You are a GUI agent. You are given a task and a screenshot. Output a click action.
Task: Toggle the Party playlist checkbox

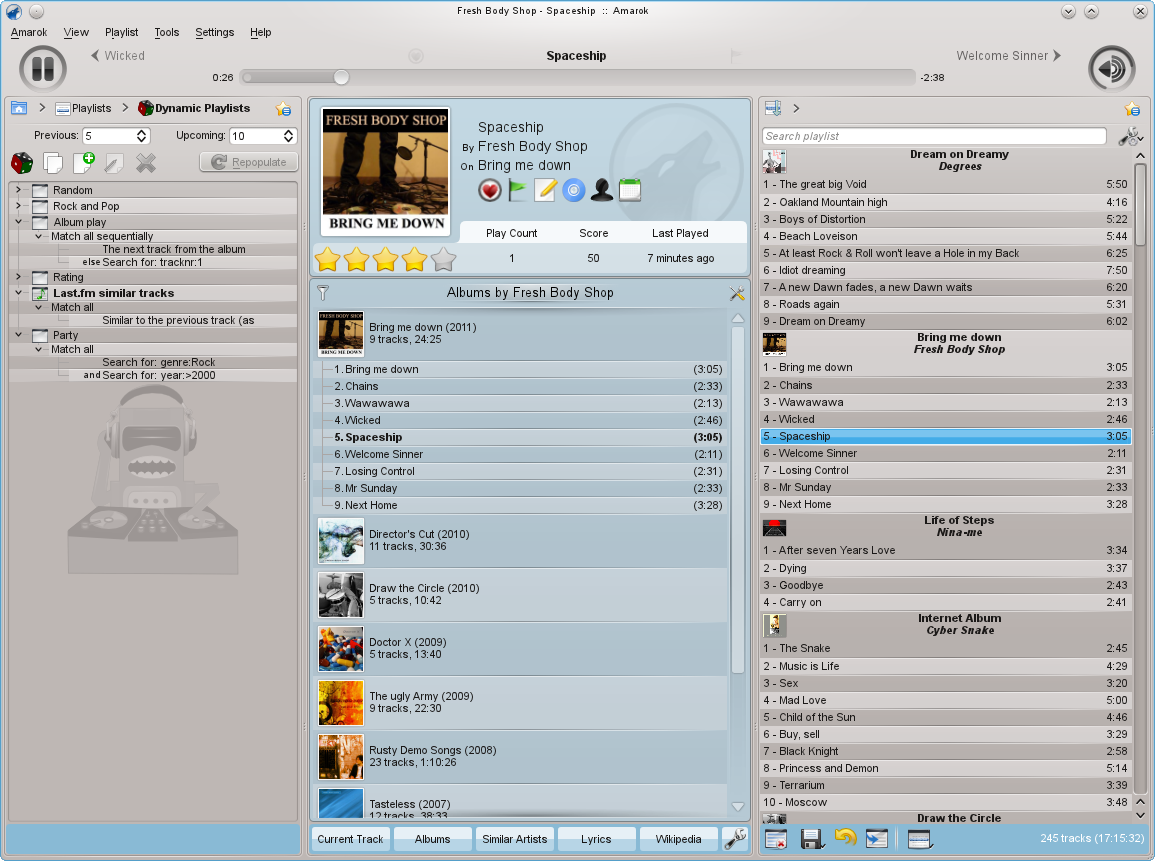pyautogui.click(x=38, y=335)
